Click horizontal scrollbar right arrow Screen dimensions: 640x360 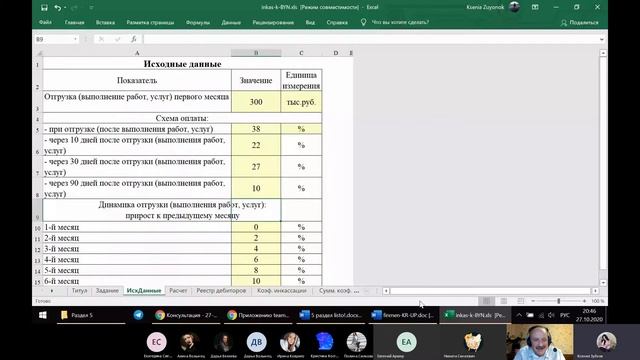point(595,291)
